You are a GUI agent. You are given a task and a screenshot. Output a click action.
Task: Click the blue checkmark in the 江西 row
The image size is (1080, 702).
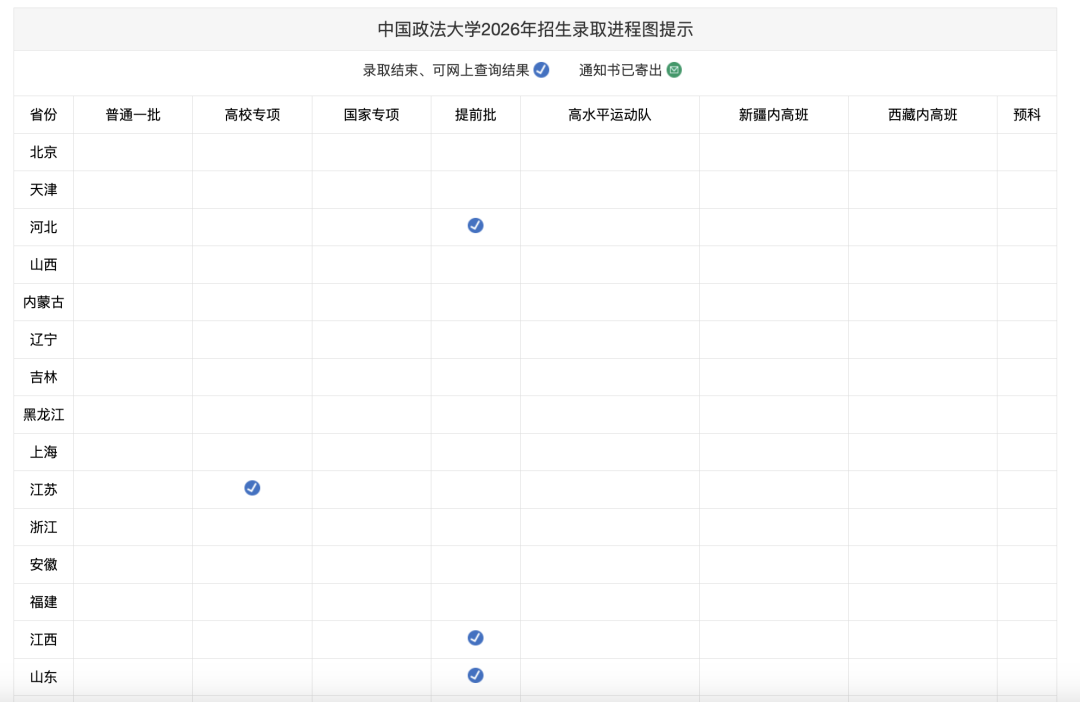(475, 638)
